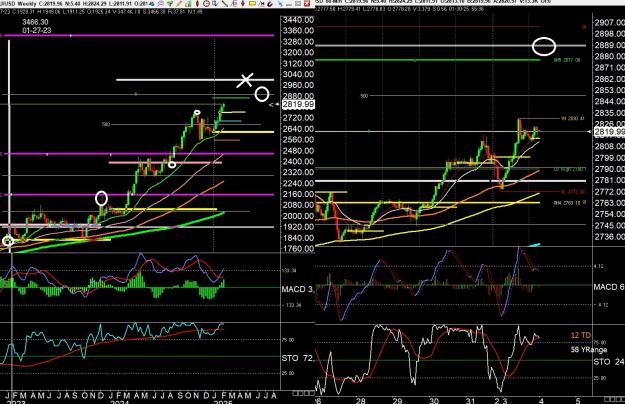The width and height of the screenshot is (625, 404).
Task: Click date 31 on the intraday time axis
Action: coord(471,400)
